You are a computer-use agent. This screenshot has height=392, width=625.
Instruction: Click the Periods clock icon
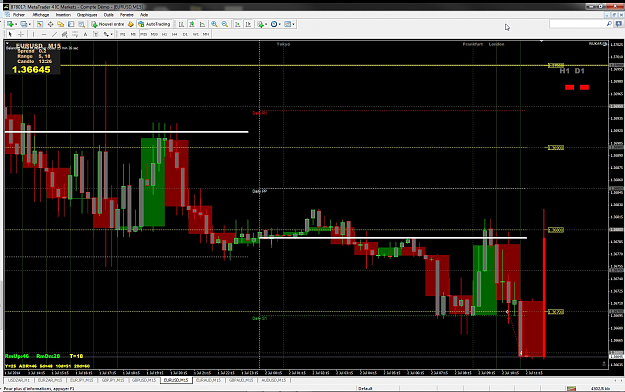(274, 24)
